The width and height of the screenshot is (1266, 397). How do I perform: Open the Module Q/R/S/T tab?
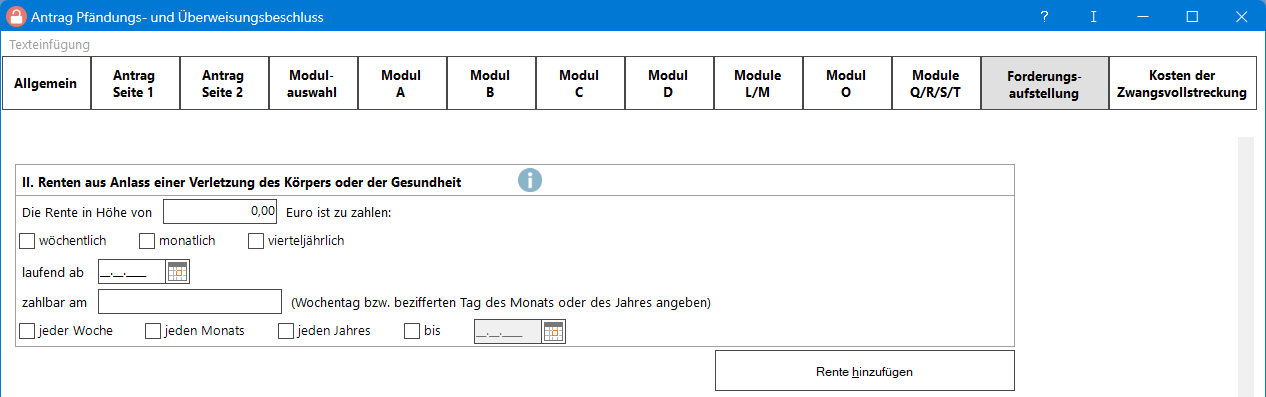936,83
